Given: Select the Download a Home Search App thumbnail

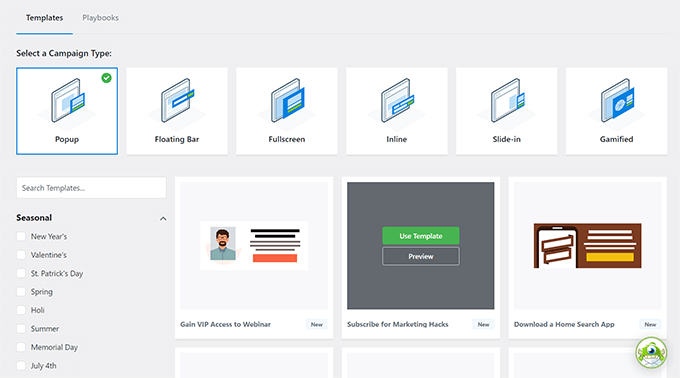Looking at the screenshot, I should click(x=588, y=245).
